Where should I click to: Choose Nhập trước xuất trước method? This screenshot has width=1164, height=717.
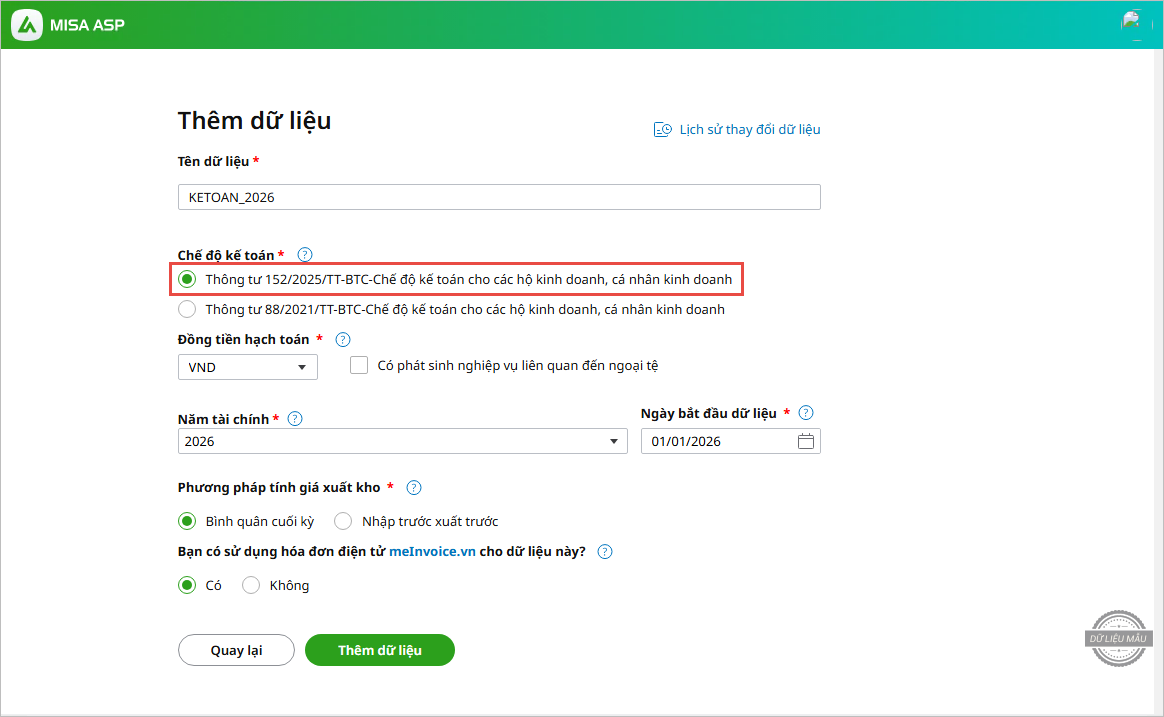(343, 521)
